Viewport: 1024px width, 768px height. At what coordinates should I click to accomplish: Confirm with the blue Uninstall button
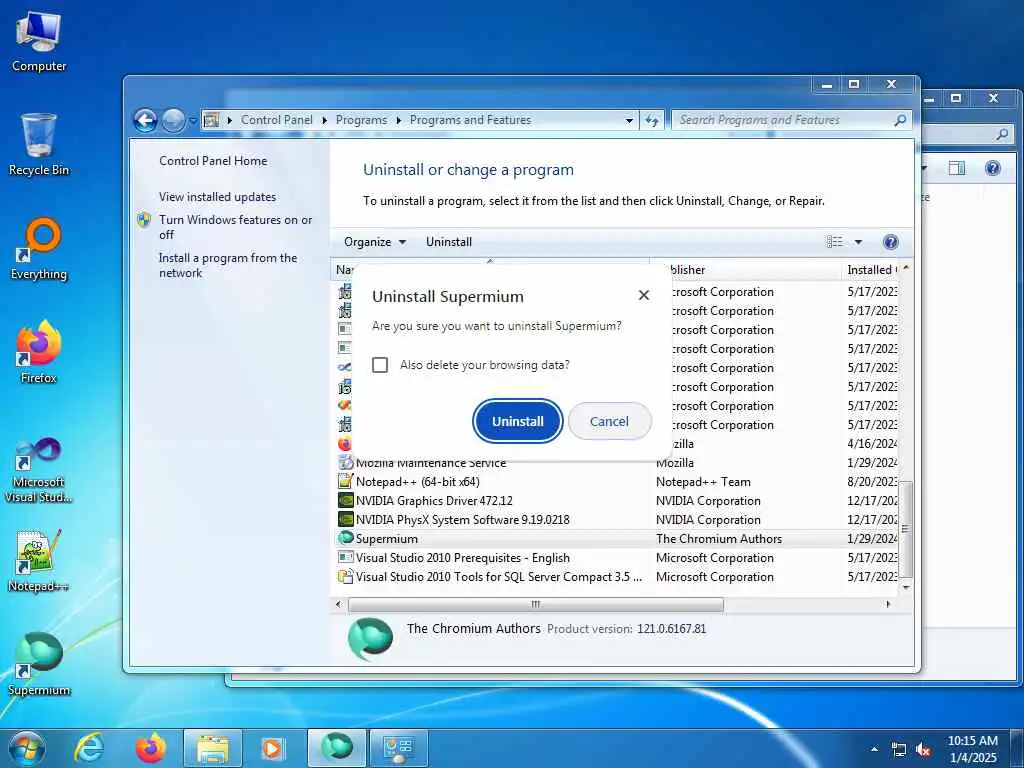click(517, 421)
